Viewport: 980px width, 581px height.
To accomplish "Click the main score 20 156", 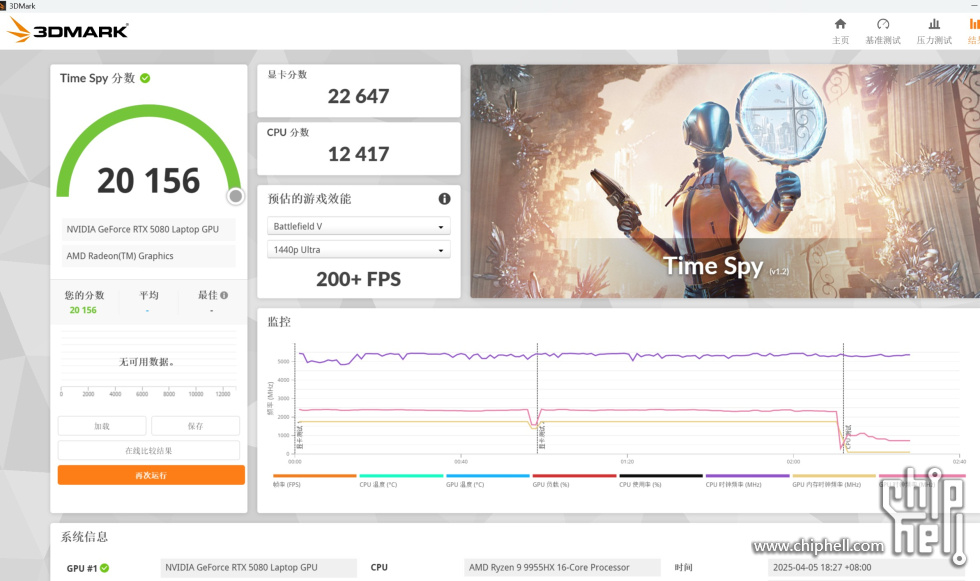I will [x=149, y=181].
